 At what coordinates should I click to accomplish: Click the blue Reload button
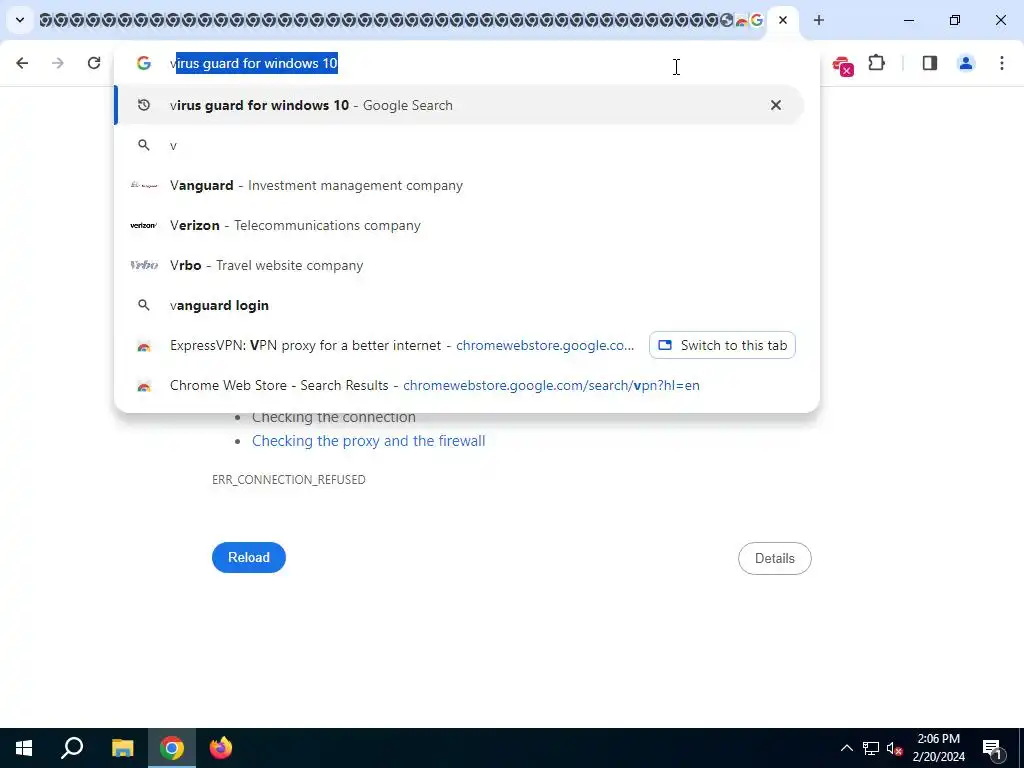point(249,557)
